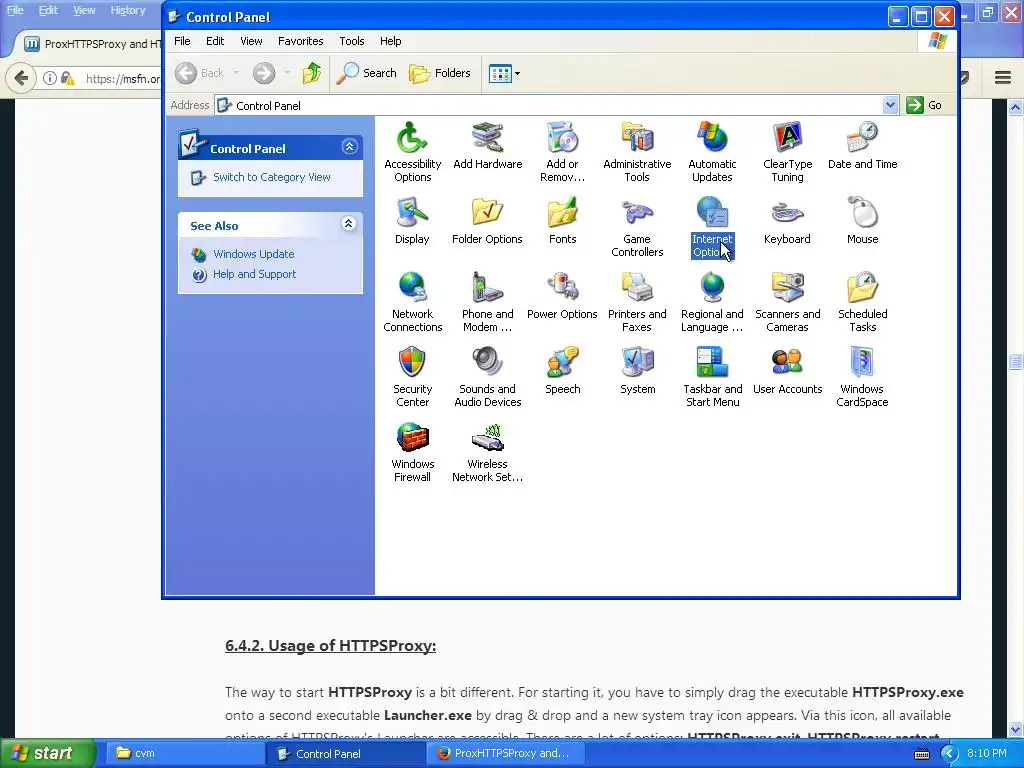
Task: Select Scheduled Tasks icon
Action: tap(862, 302)
